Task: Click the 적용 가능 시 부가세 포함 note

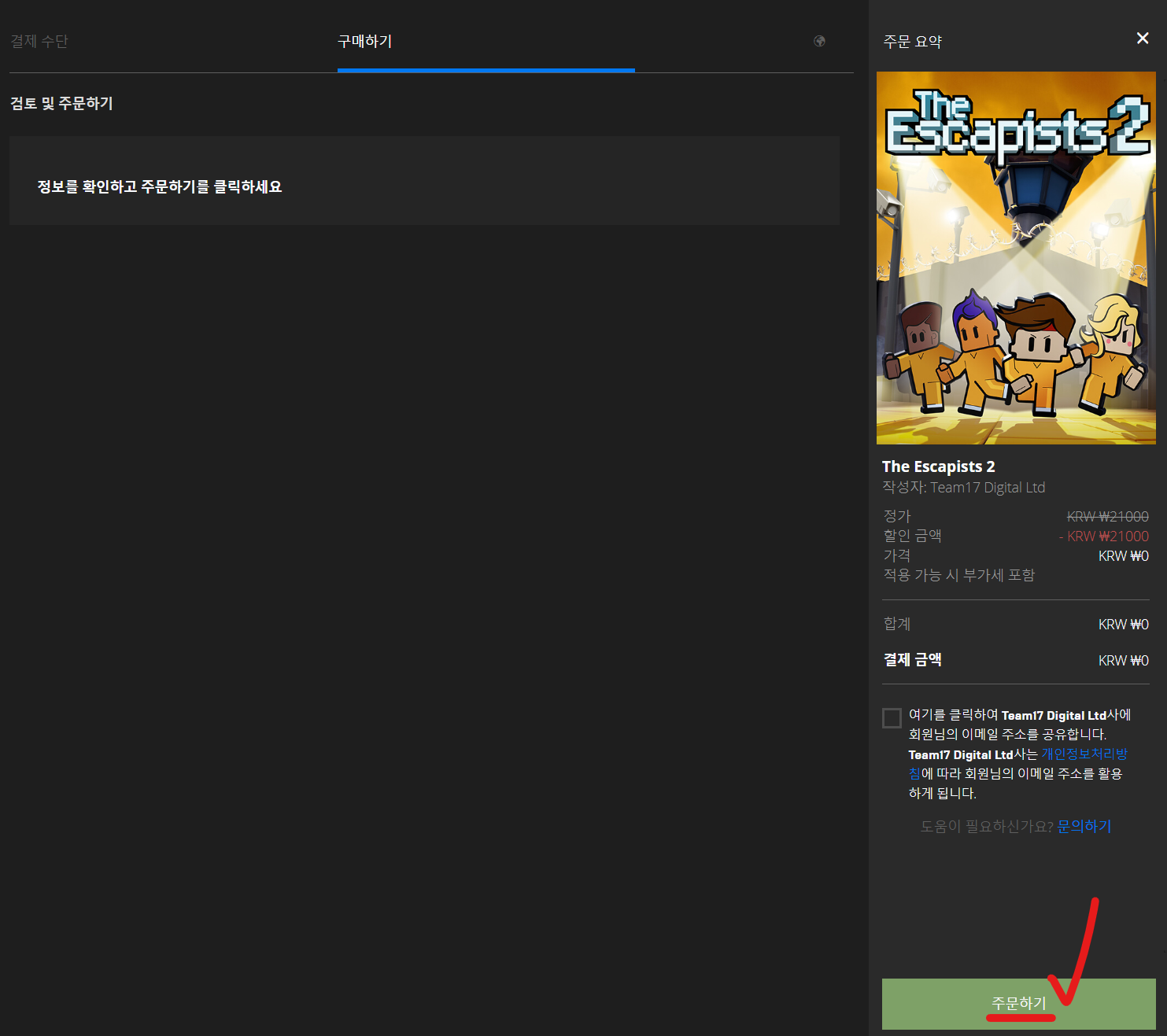Action: coord(958,575)
